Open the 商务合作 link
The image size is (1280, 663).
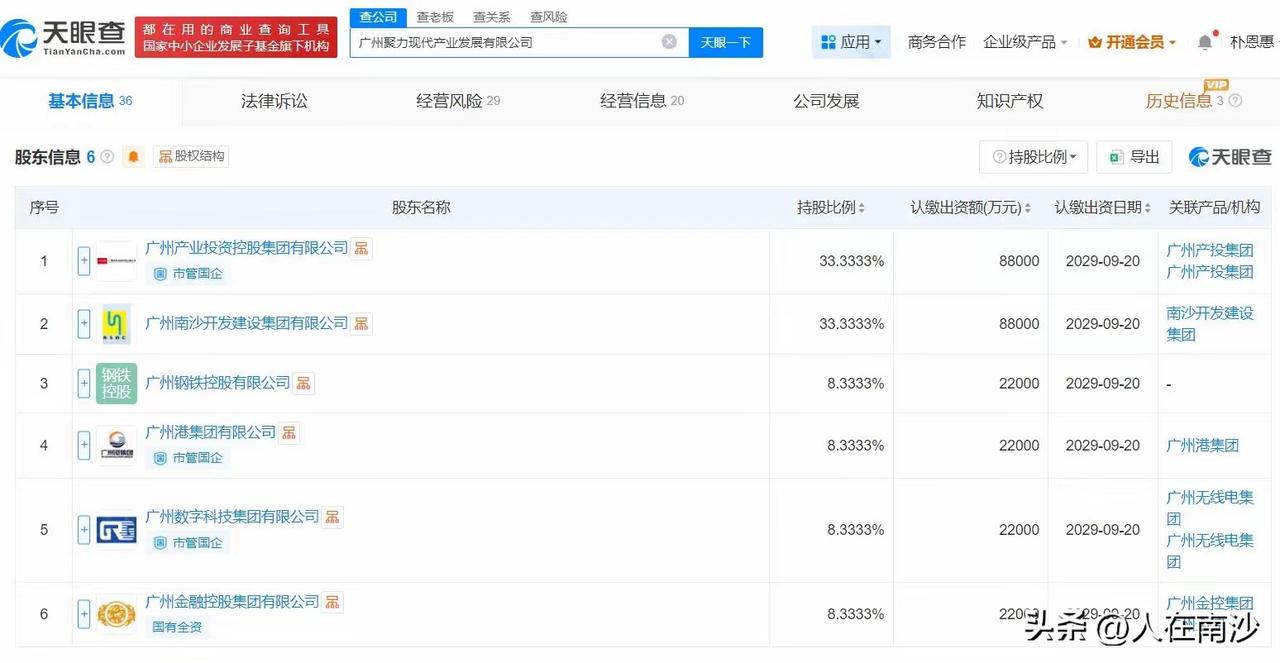[937, 42]
